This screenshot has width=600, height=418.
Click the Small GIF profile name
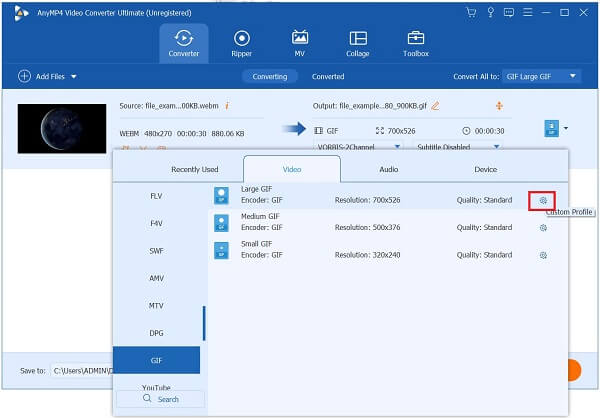coord(256,244)
